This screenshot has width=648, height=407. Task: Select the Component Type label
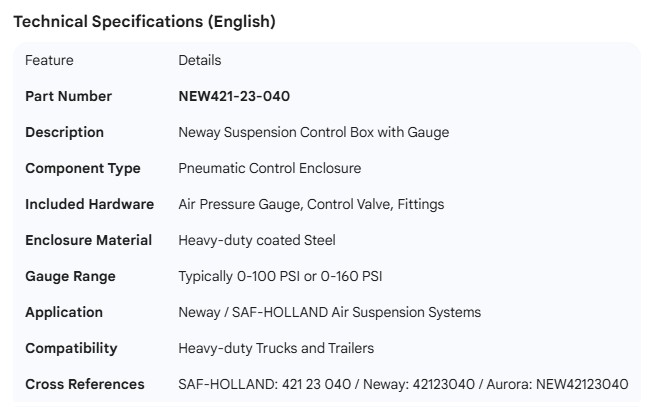point(82,168)
